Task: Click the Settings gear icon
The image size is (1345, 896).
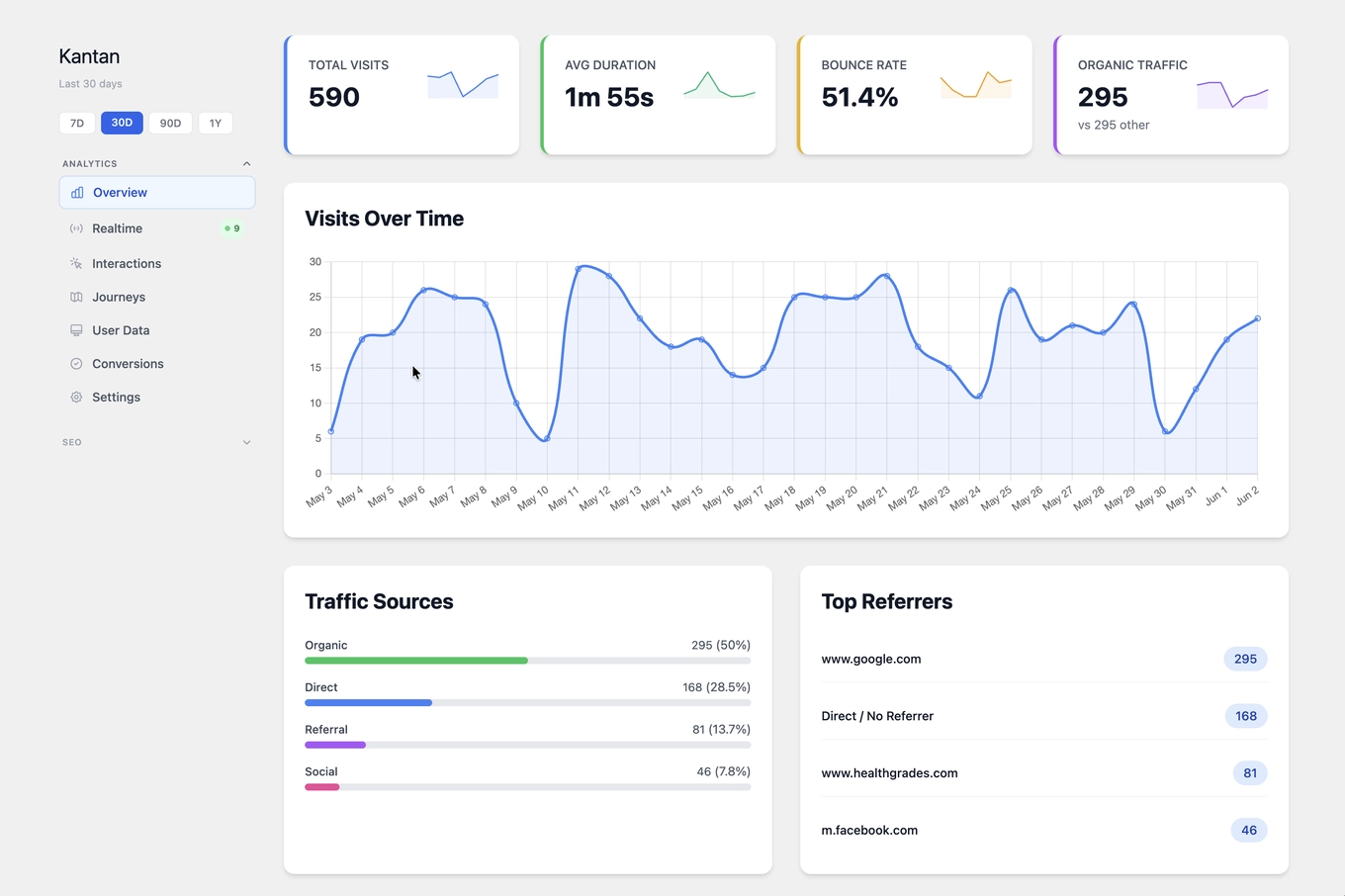Action: (76, 398)
